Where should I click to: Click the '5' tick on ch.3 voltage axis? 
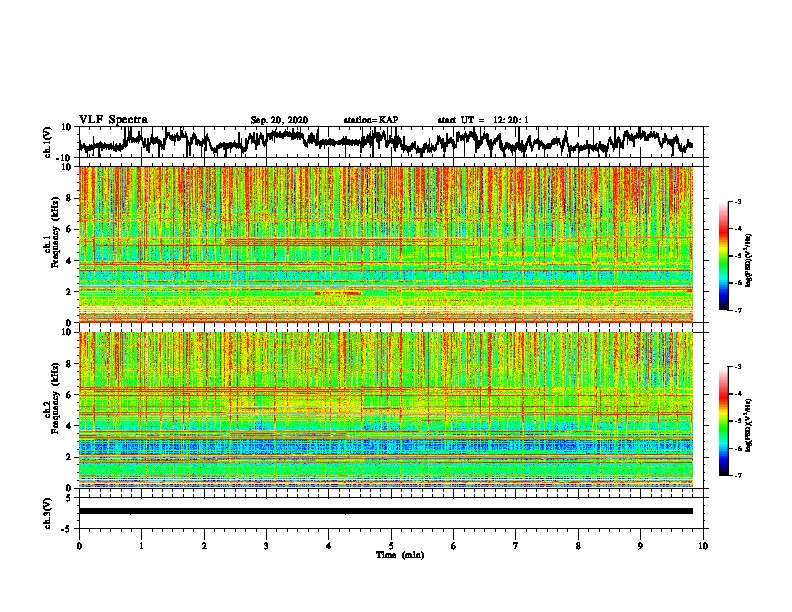tap(70, 498)
